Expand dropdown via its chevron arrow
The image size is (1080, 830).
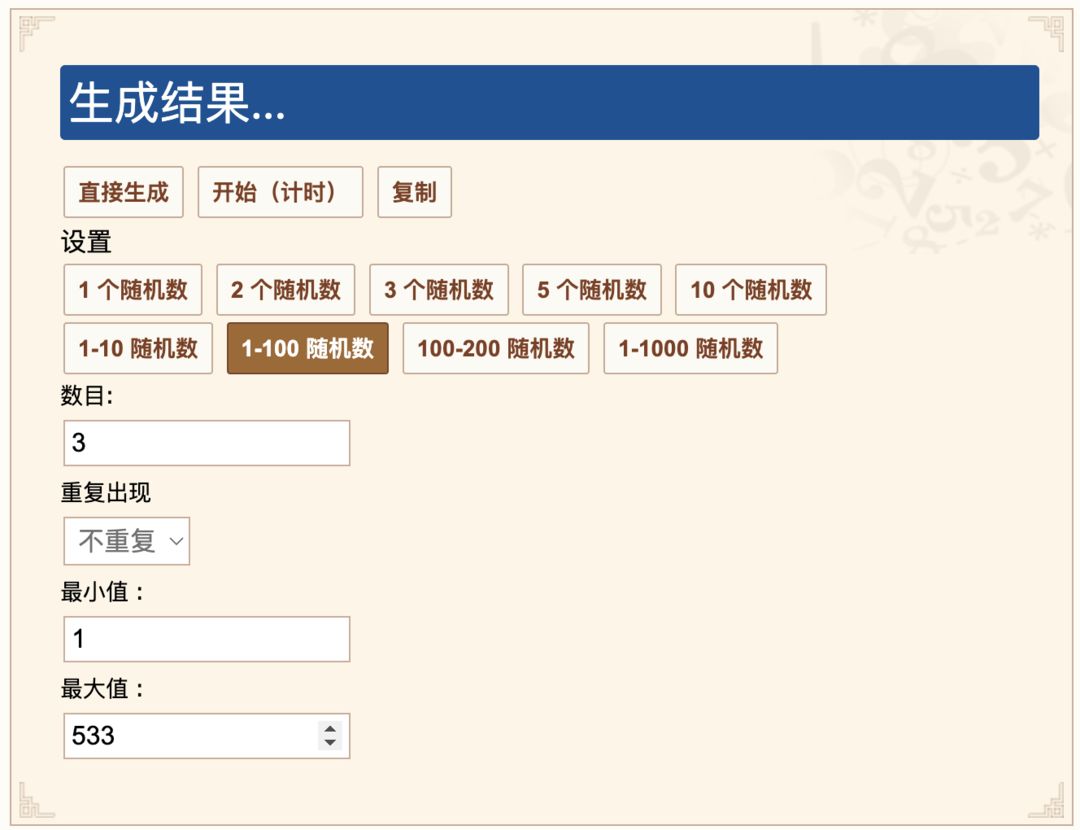pyautogui.click(x=176, y=541)
